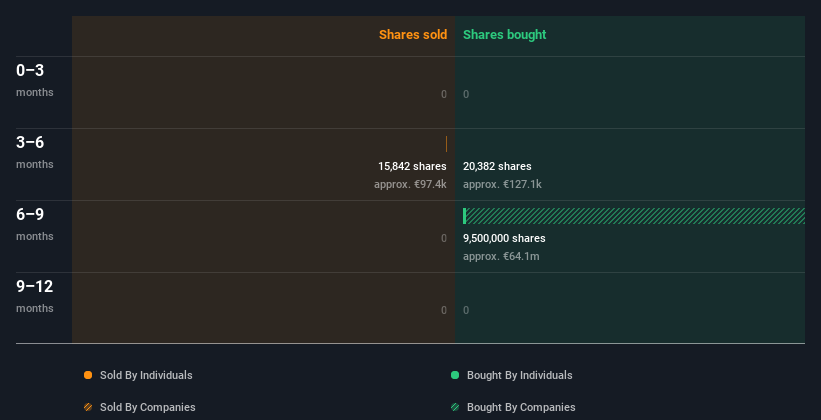821x420 pixels.
Task: Click the Shares bought column header
Action: (x=505, y=35)
